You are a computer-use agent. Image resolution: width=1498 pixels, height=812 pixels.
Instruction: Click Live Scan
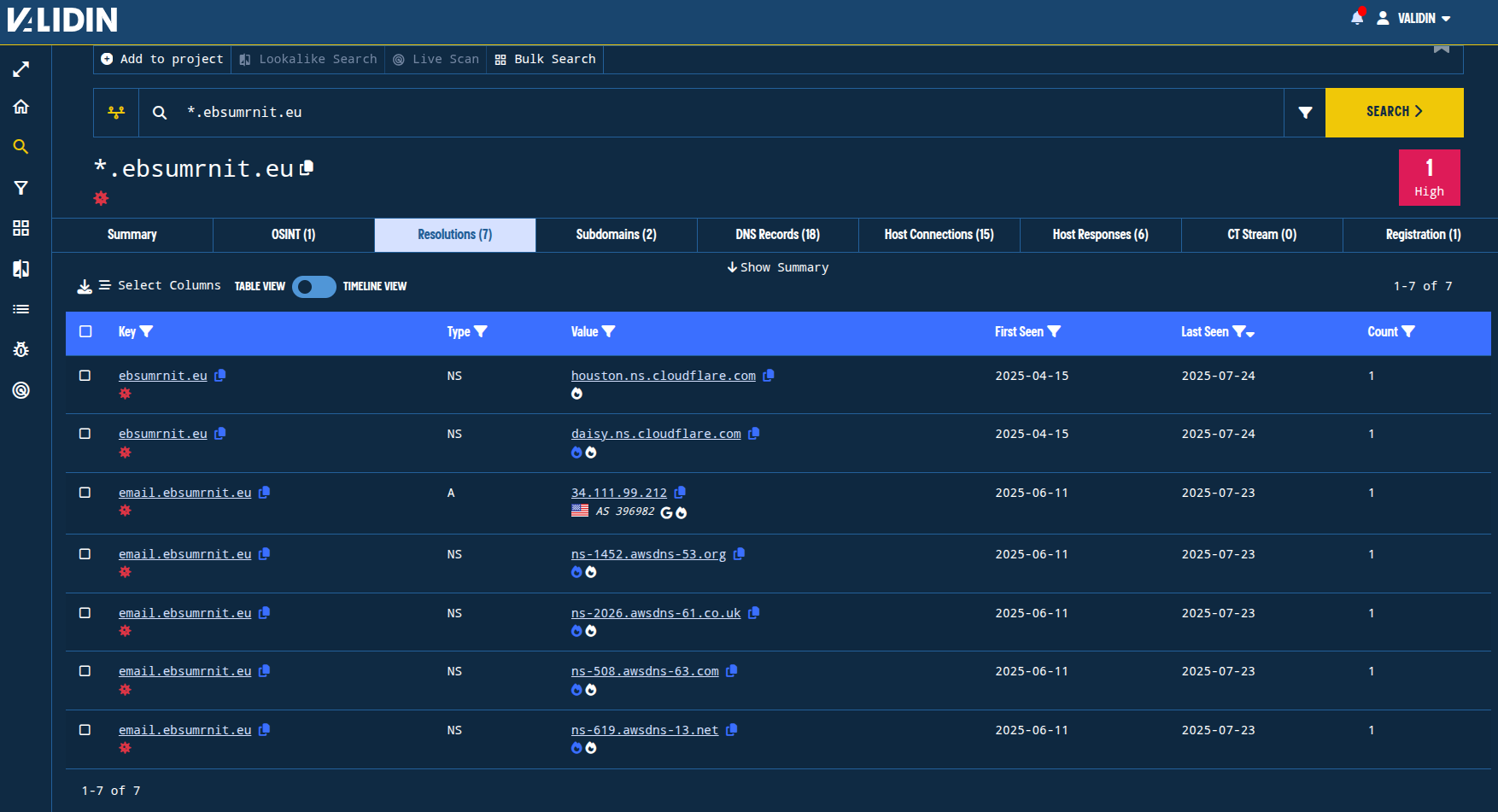[436, 59]
